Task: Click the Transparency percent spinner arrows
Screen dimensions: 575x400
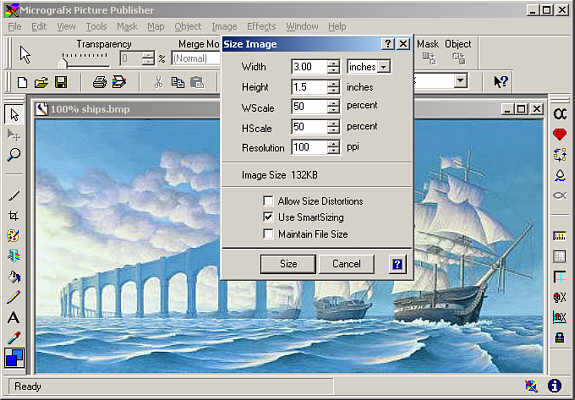Action: pyautogui.click(x=148, y=58)
